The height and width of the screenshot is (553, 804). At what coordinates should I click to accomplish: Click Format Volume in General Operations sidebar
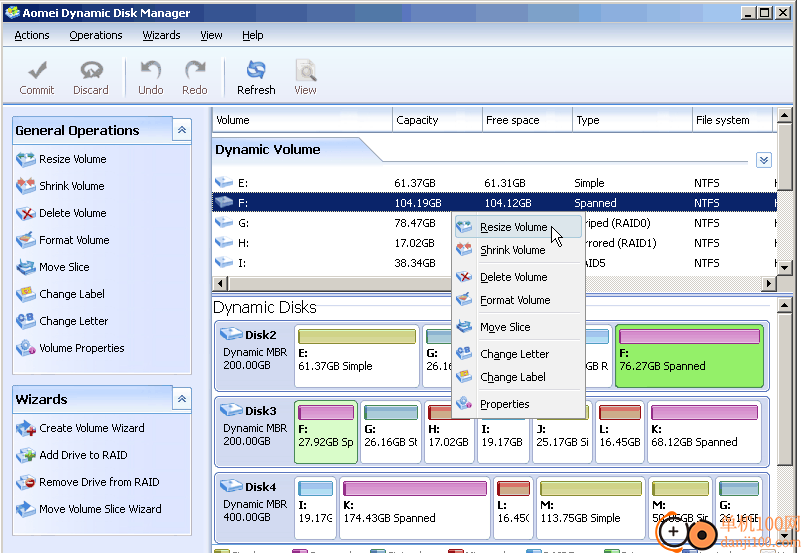(x=63, y=240)
